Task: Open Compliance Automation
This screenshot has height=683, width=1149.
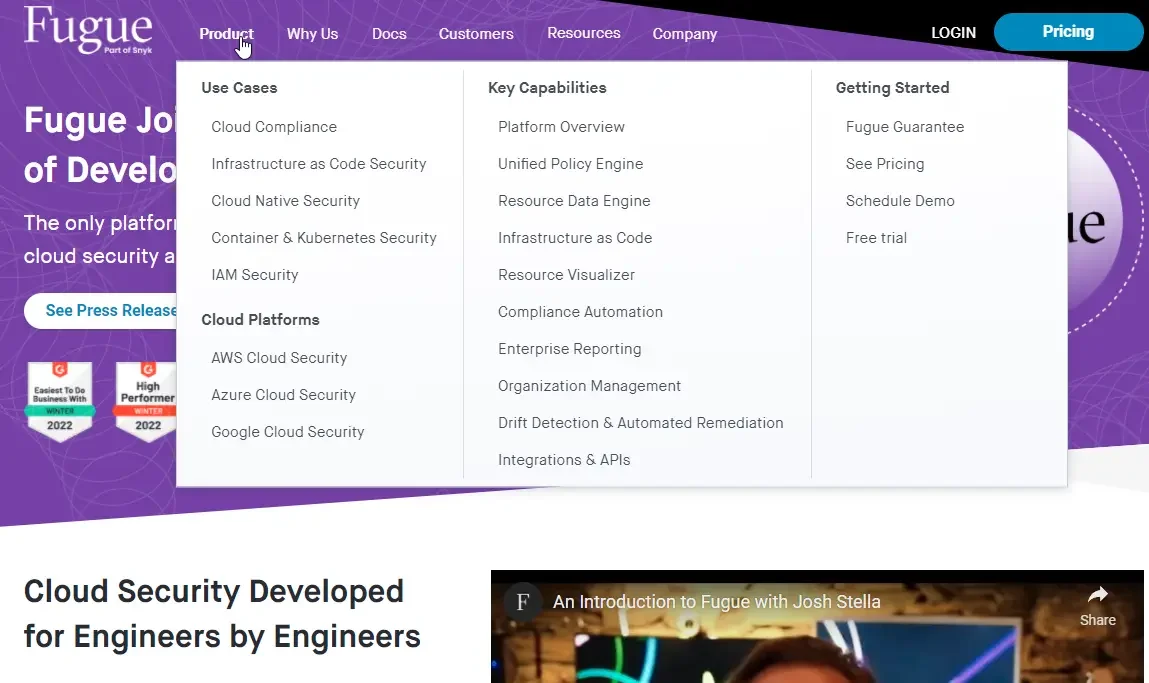Action: (580, 312)
